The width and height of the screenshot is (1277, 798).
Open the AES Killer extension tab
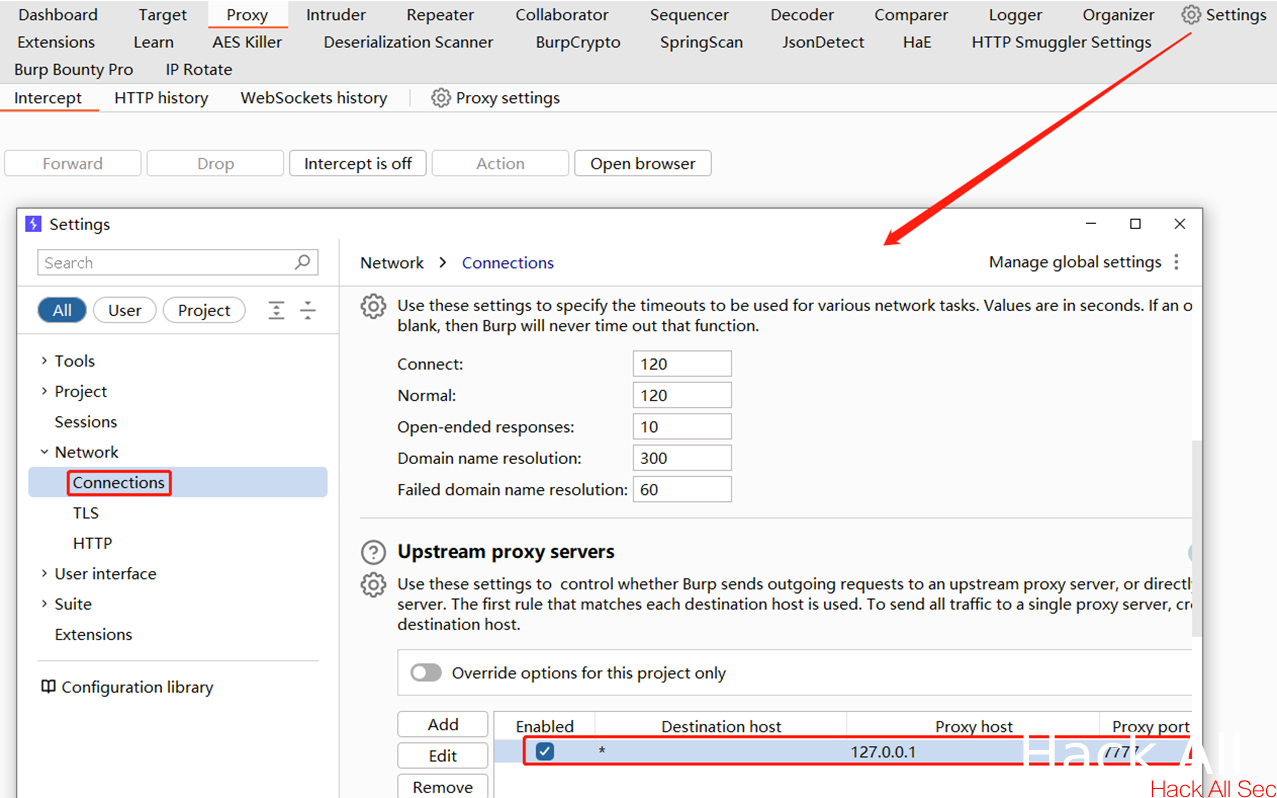coord(247,42)
